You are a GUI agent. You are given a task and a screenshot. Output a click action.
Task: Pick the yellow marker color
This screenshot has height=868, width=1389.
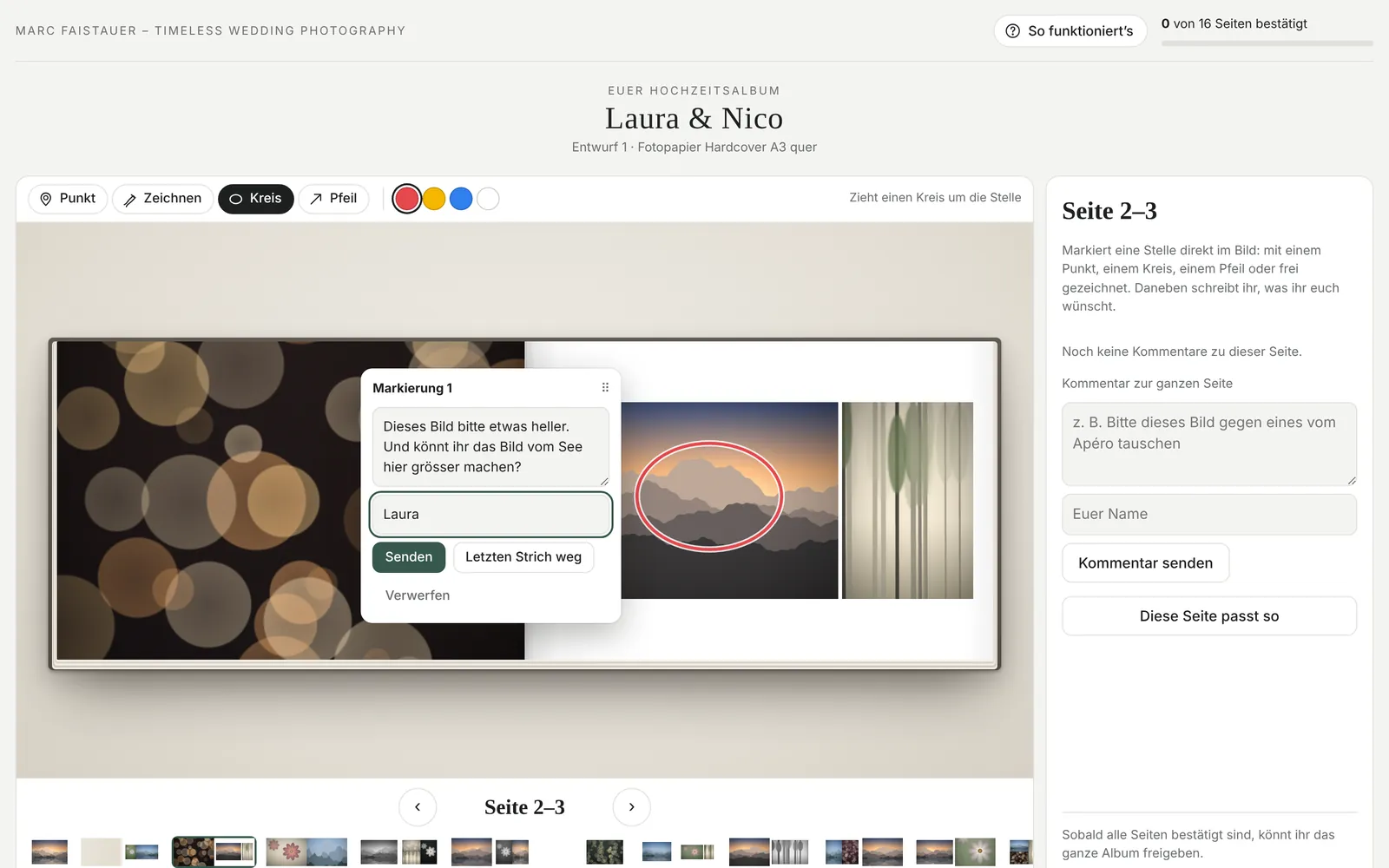pos(434,199)
